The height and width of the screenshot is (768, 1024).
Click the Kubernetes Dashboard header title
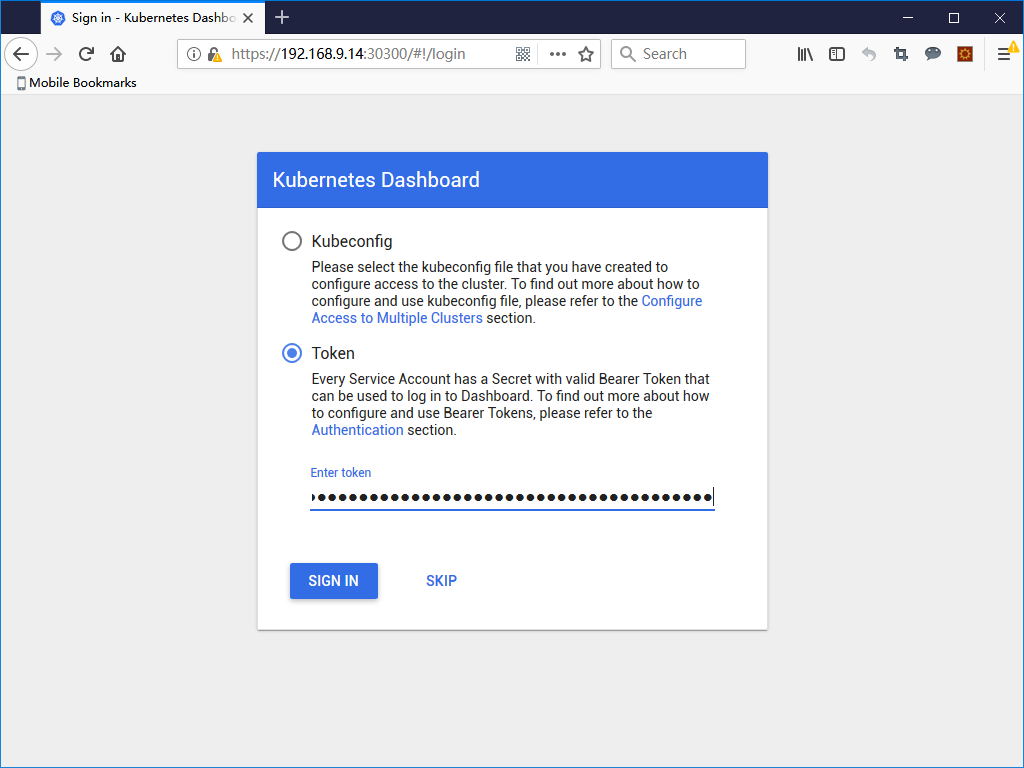pyautogui.click(x=376, y=180)
